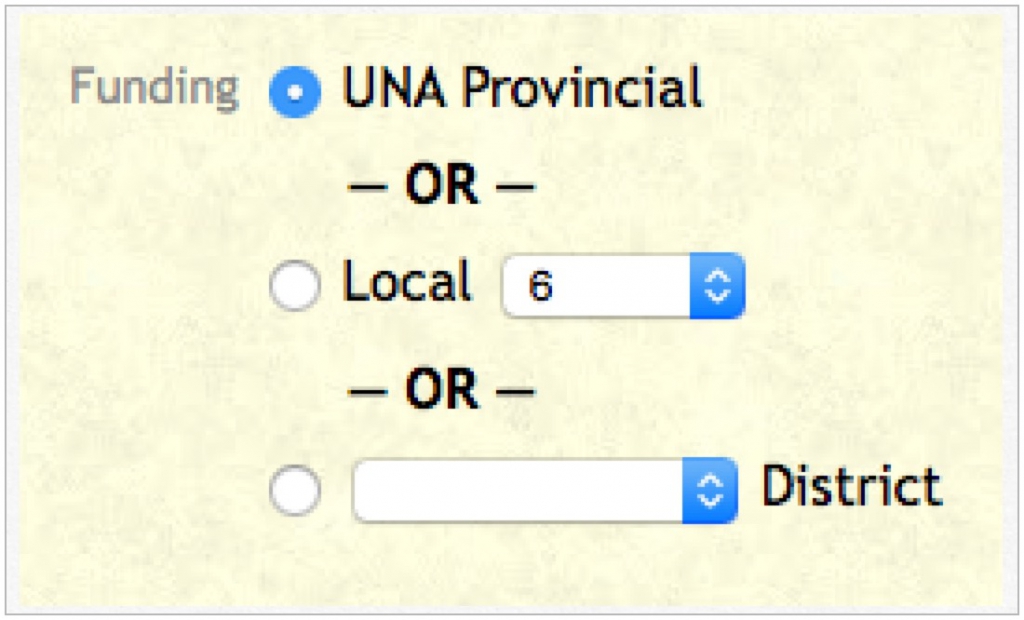Image resolution: width=1024 pixels, height=620 pixels.
Task: Click the Local label text
Action: pos(406,281)
